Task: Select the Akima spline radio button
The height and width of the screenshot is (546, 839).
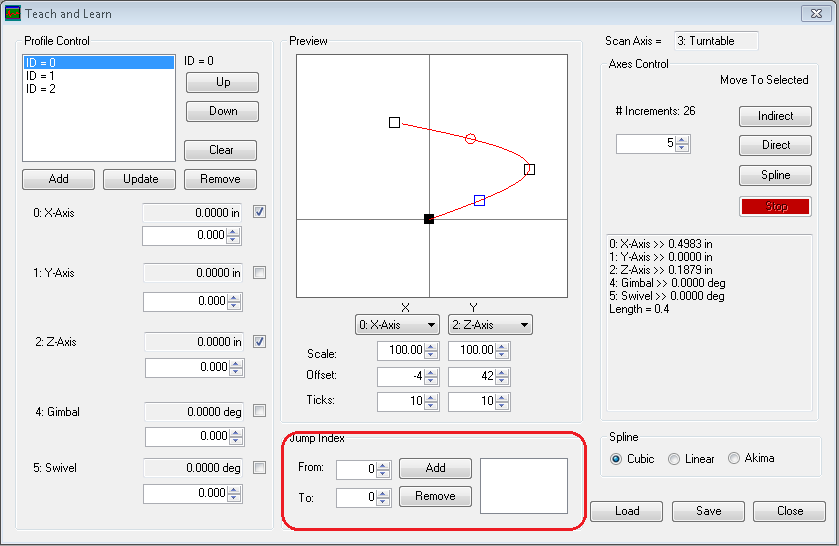Action: [x=734, y=459]
